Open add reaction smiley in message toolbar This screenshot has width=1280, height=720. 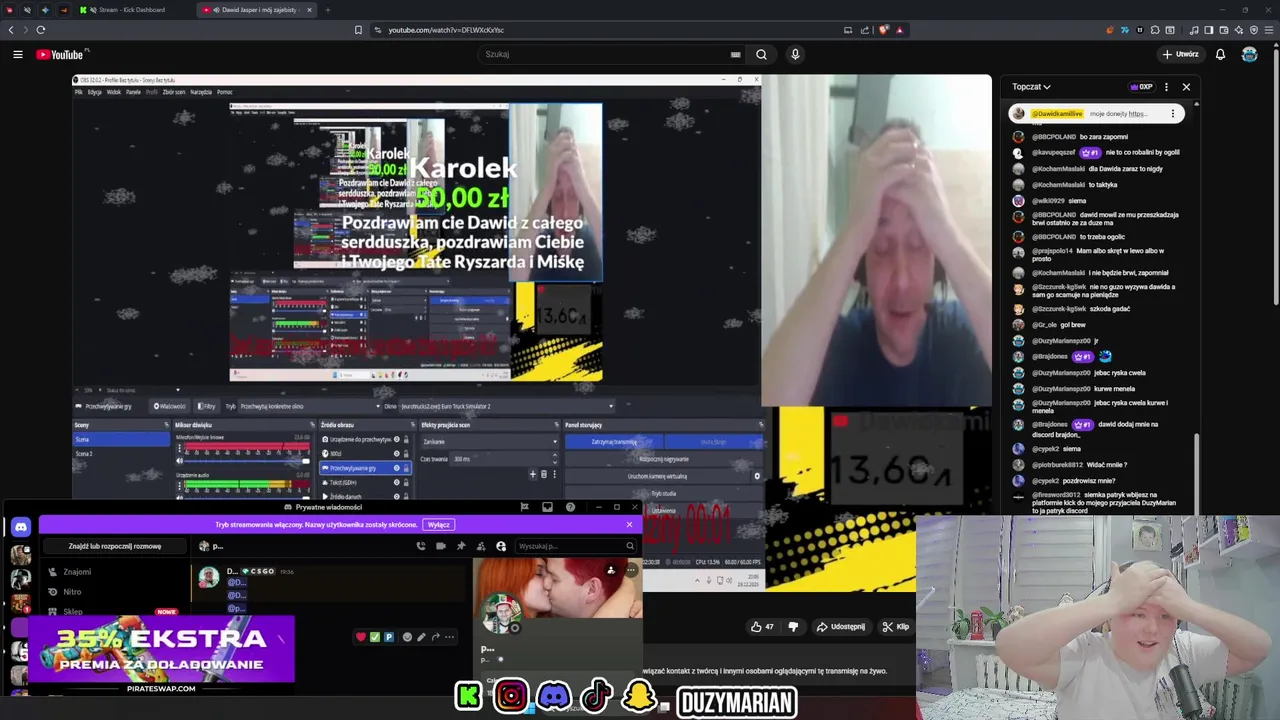coord(407,637)
